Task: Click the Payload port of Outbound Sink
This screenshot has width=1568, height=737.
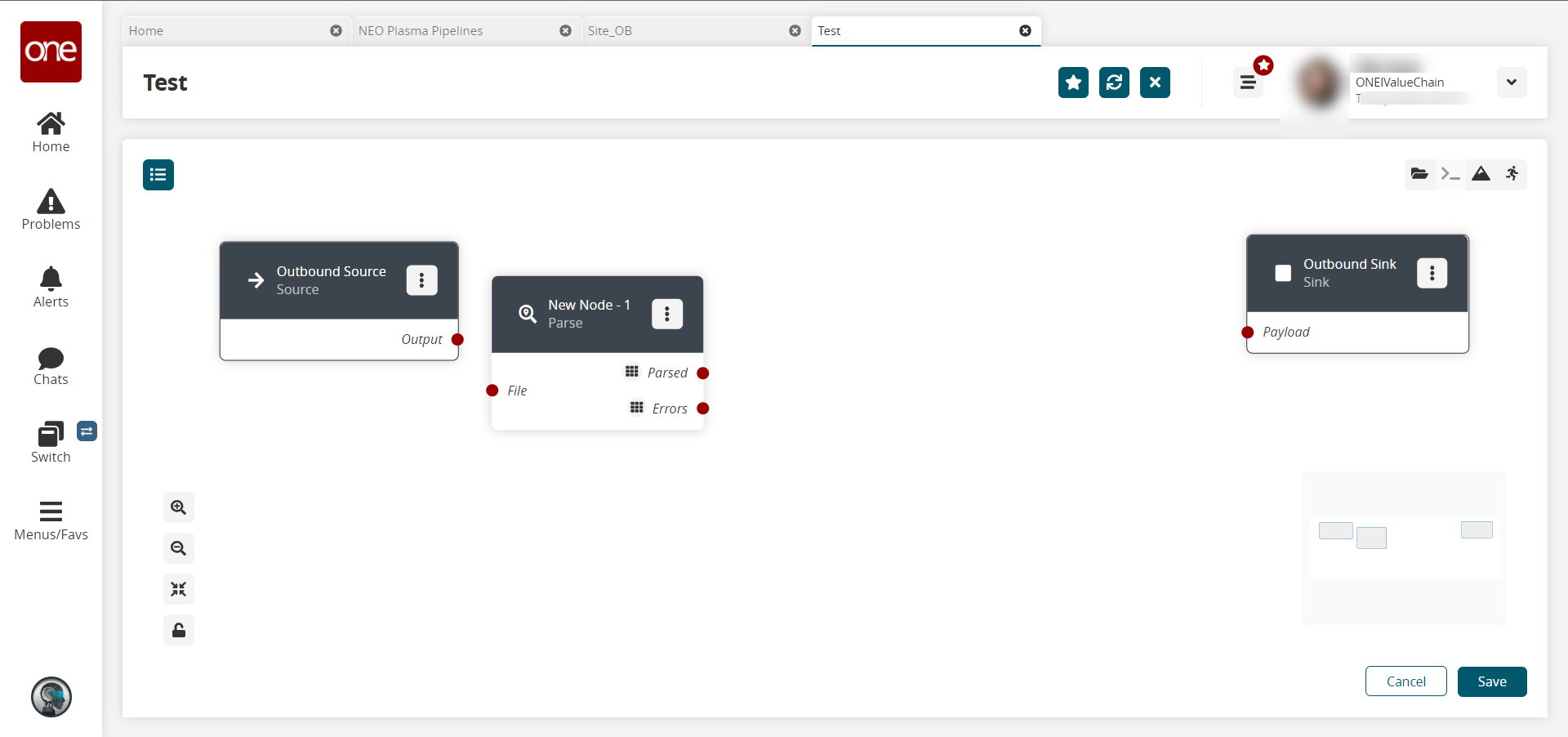Action: click(1248, 333)
